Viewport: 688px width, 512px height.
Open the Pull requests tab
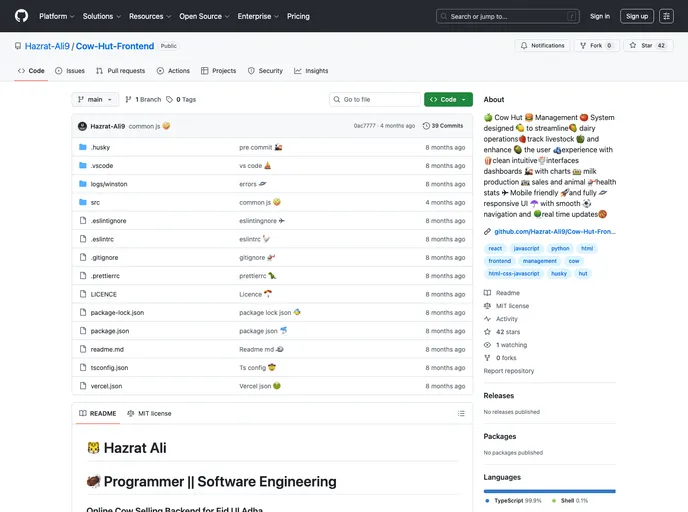click(x=120, y=71)
